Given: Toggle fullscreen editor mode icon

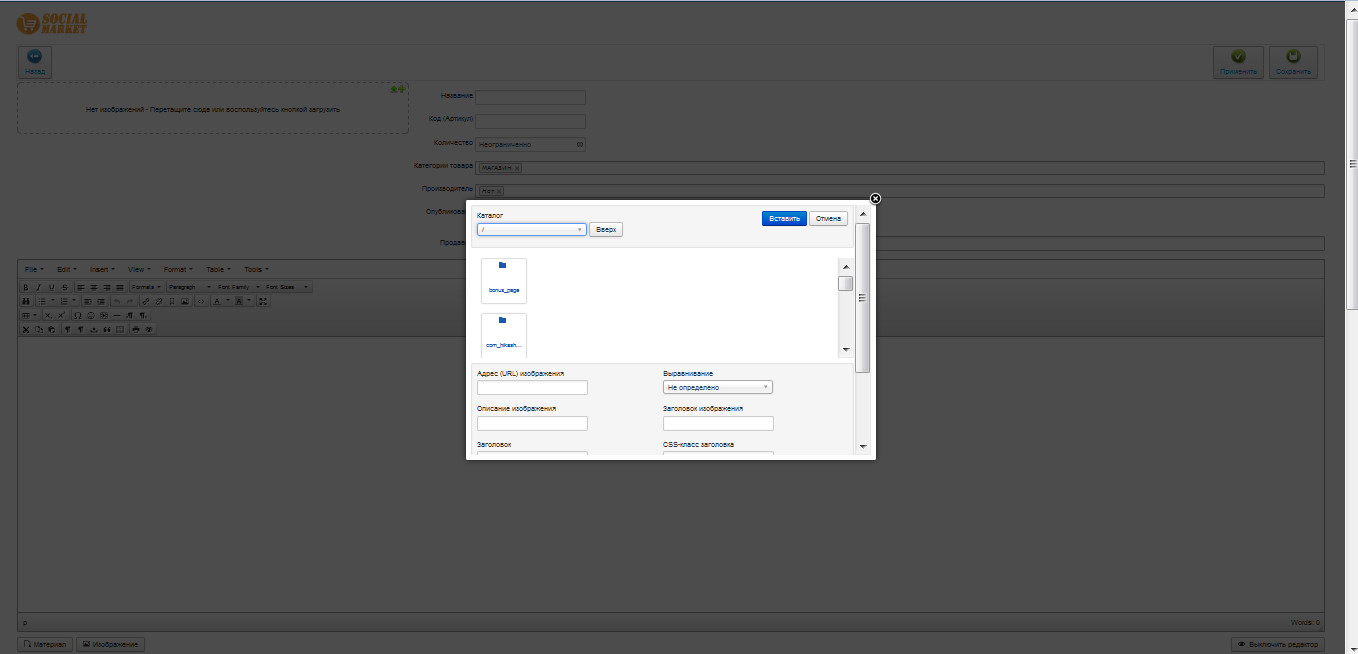Looking at the screenshot, I should coord(263,301).
